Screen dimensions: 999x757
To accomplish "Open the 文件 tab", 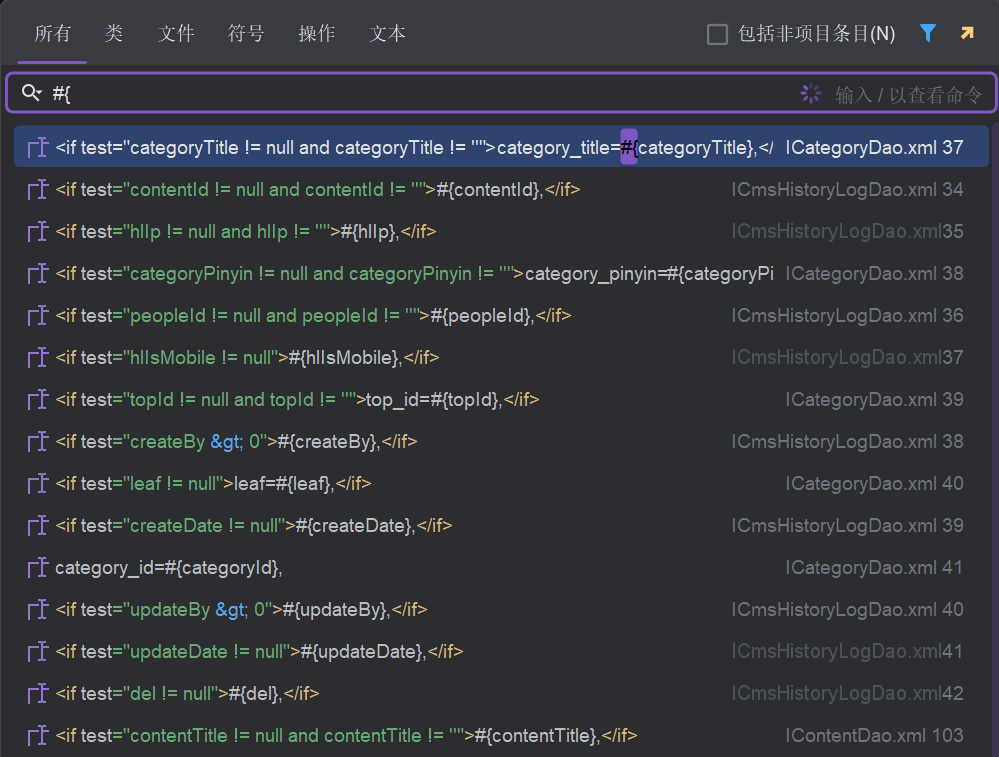I will click(176, 34).
